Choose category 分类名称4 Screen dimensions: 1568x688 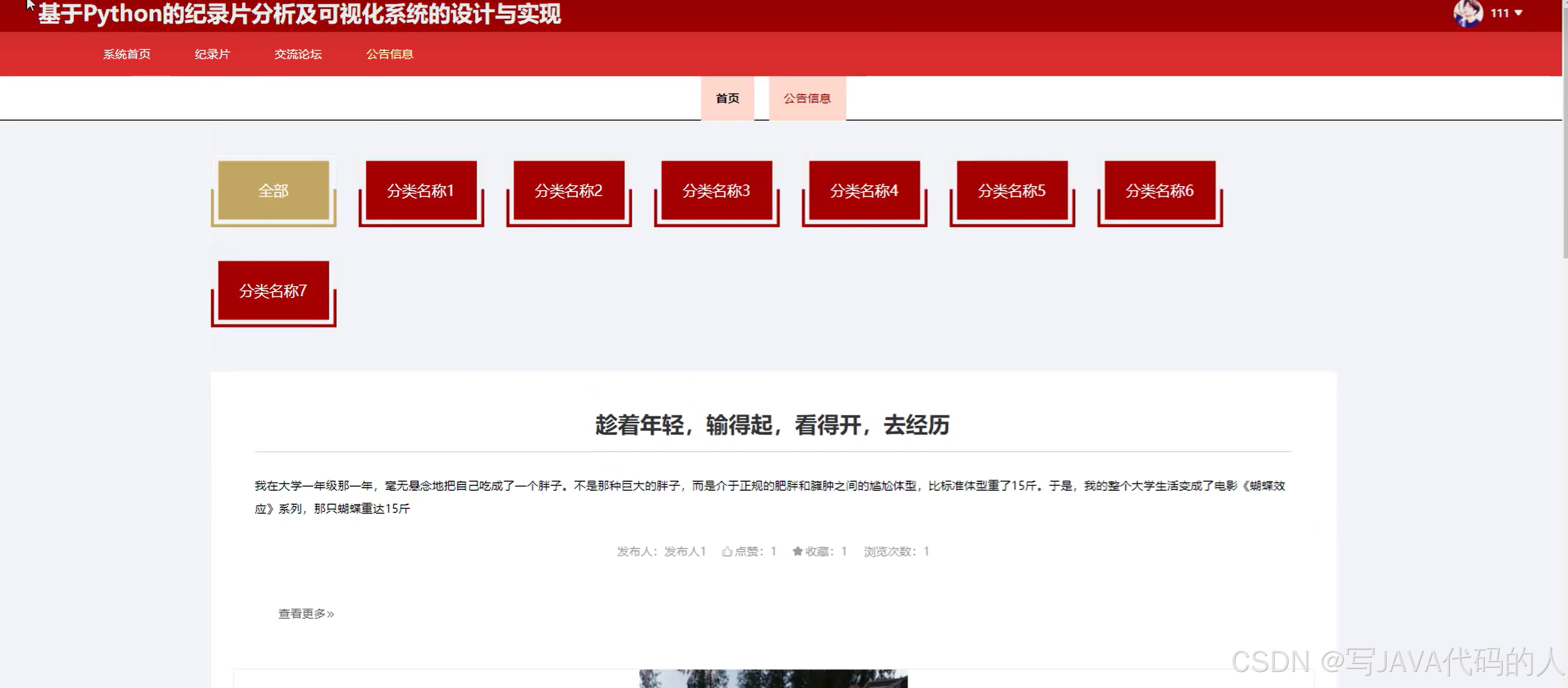point(864,191)
